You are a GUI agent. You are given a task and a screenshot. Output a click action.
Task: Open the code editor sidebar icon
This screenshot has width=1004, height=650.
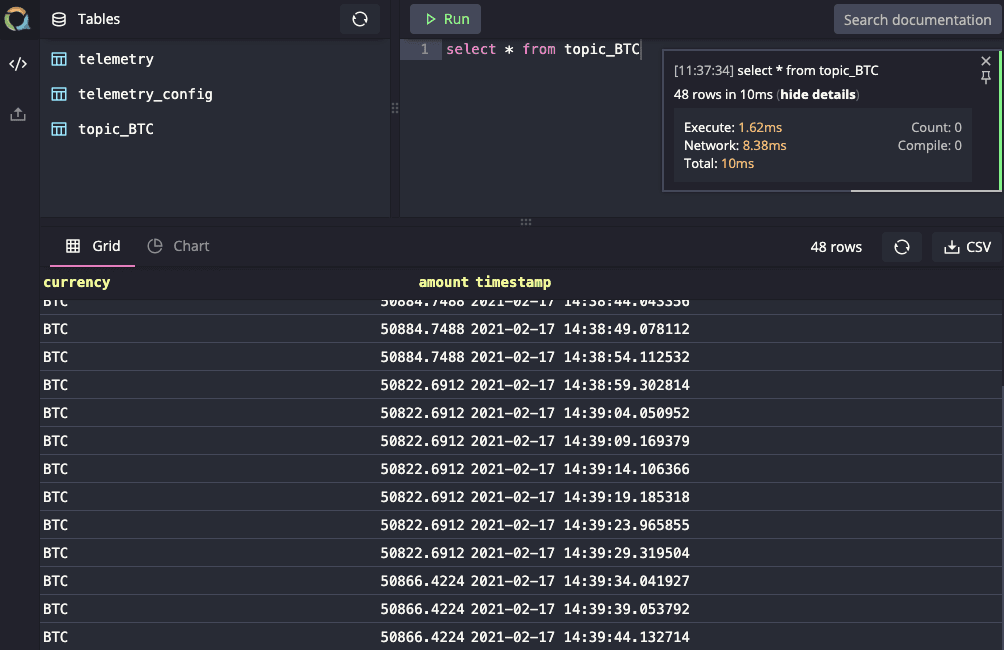pyautogui.click(x=18, y=65)
